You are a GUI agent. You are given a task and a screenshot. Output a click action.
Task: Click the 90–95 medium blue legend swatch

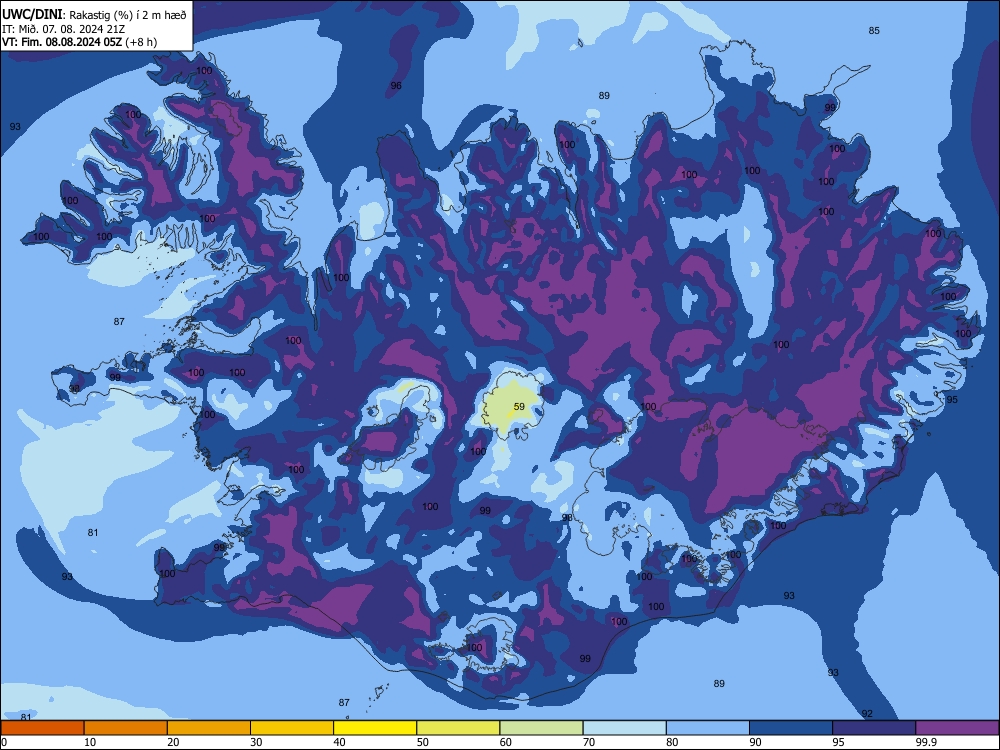tap(791, 728)
